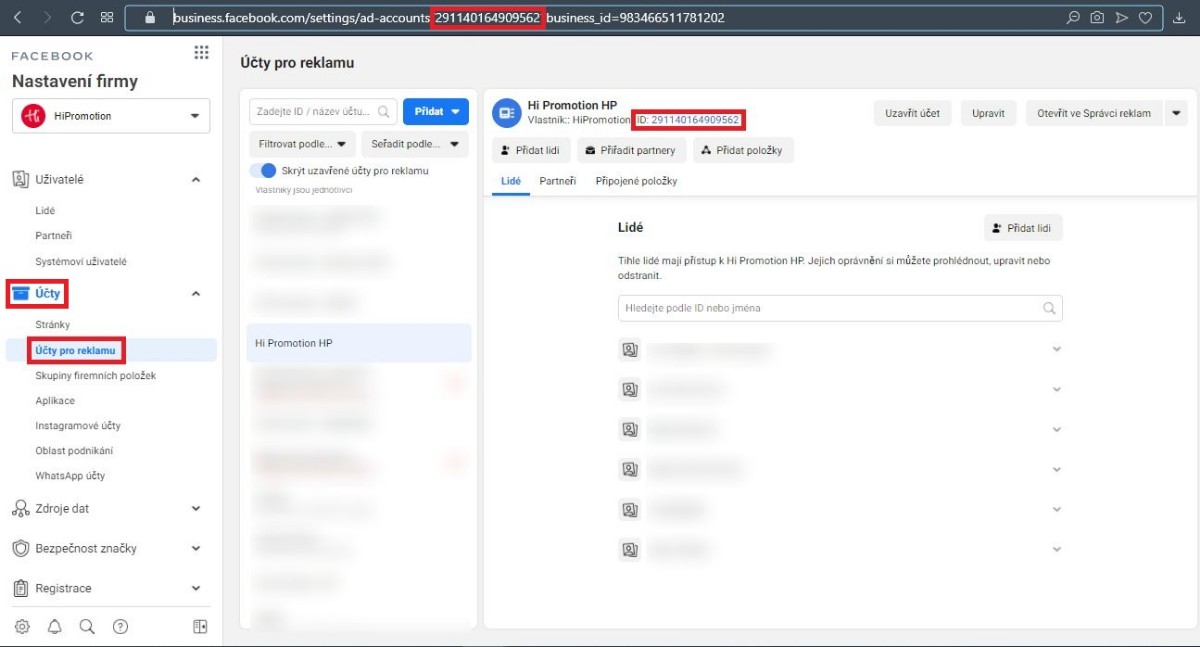Collapse the Účty section
1200x647 pixels.
click(196, 294)
